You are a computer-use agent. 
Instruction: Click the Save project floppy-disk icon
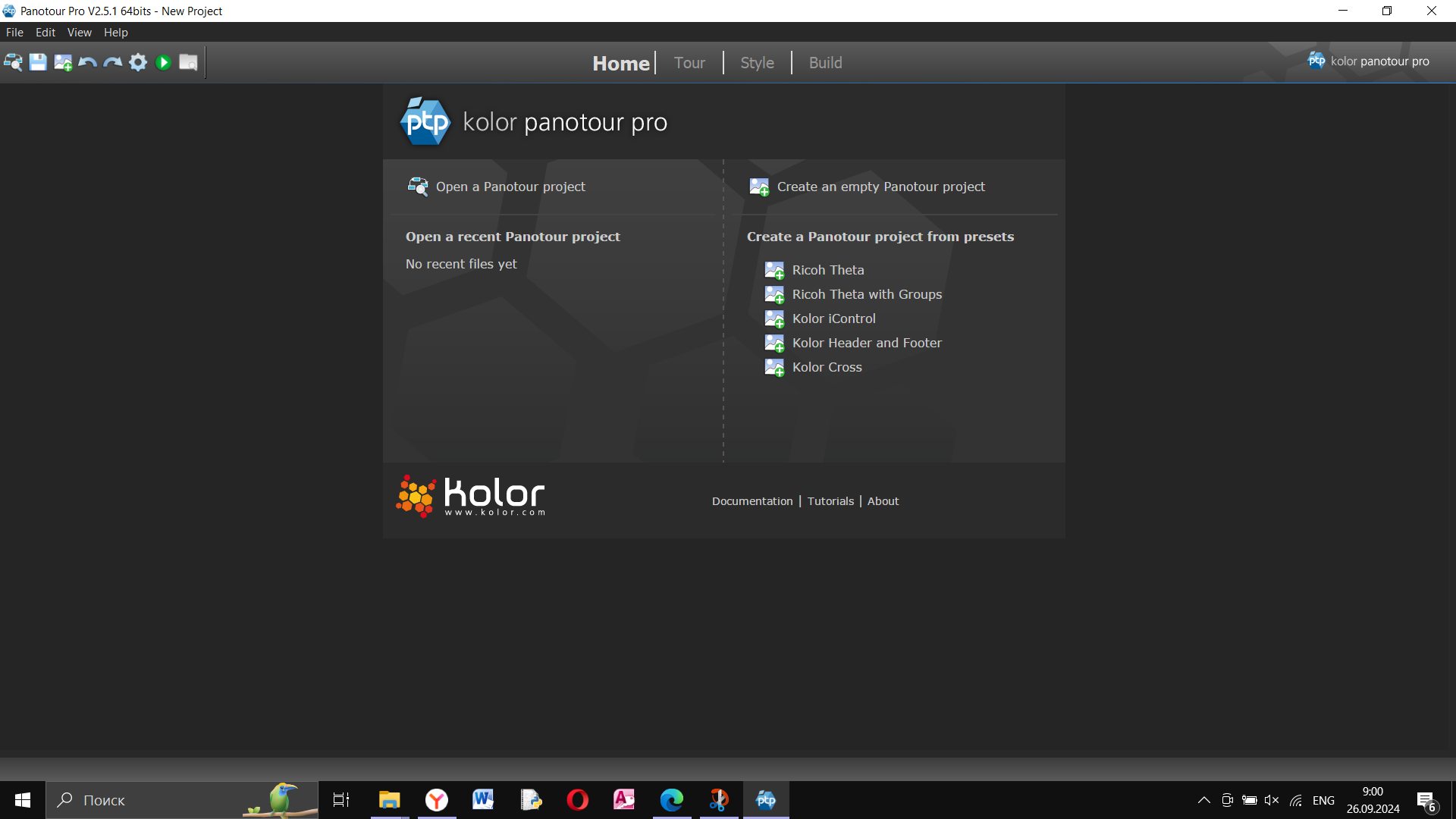click(x=38, y=62)
